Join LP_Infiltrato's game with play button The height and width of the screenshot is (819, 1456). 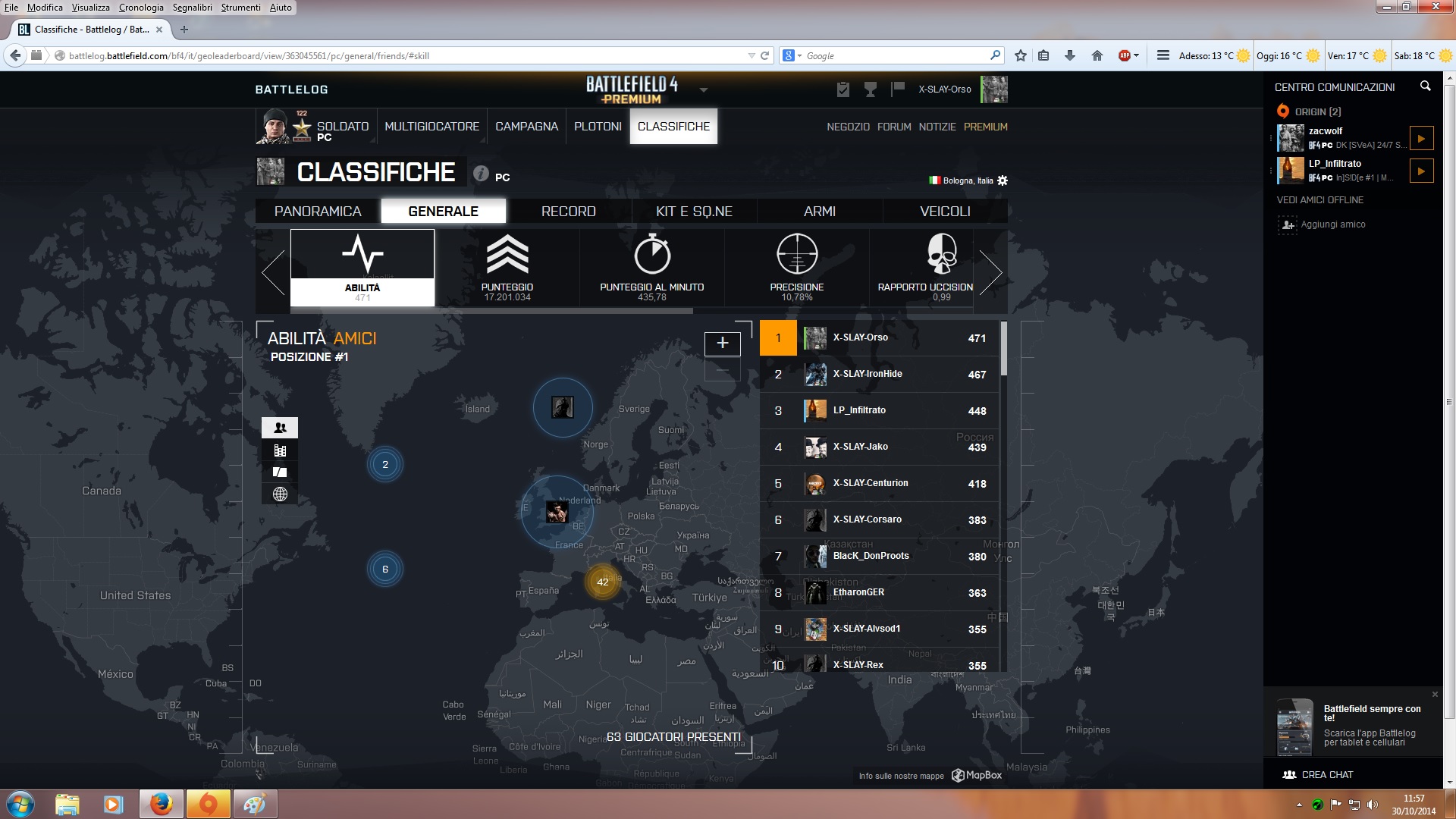(1421, 171)
